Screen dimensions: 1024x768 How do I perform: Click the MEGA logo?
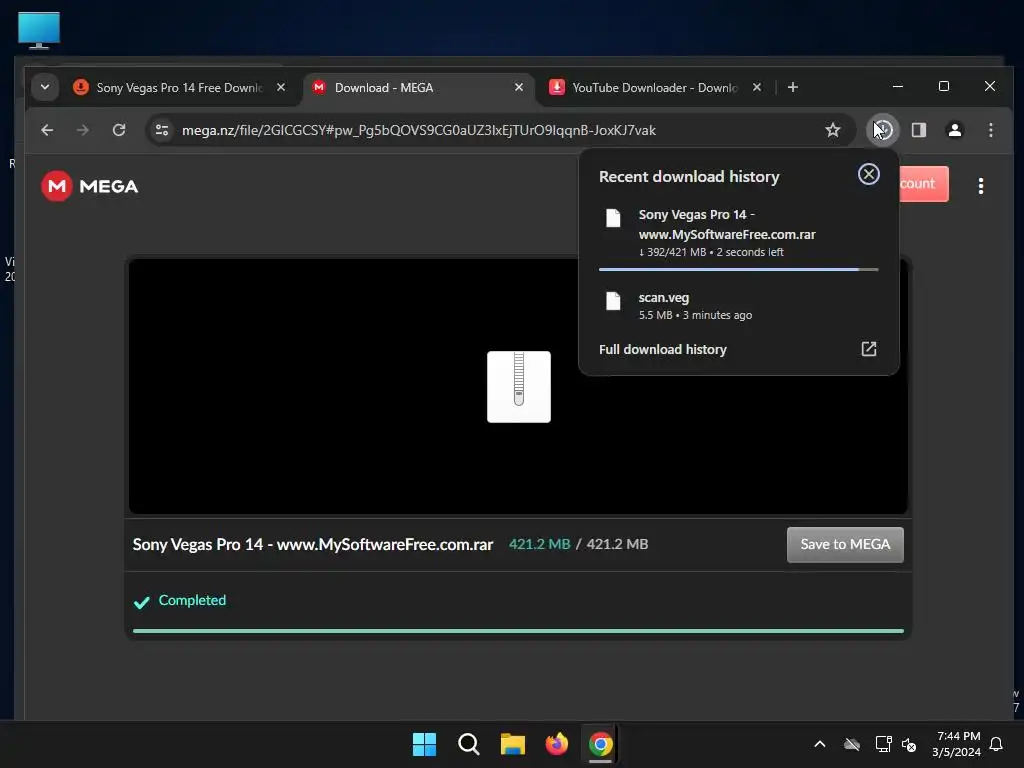89,186
